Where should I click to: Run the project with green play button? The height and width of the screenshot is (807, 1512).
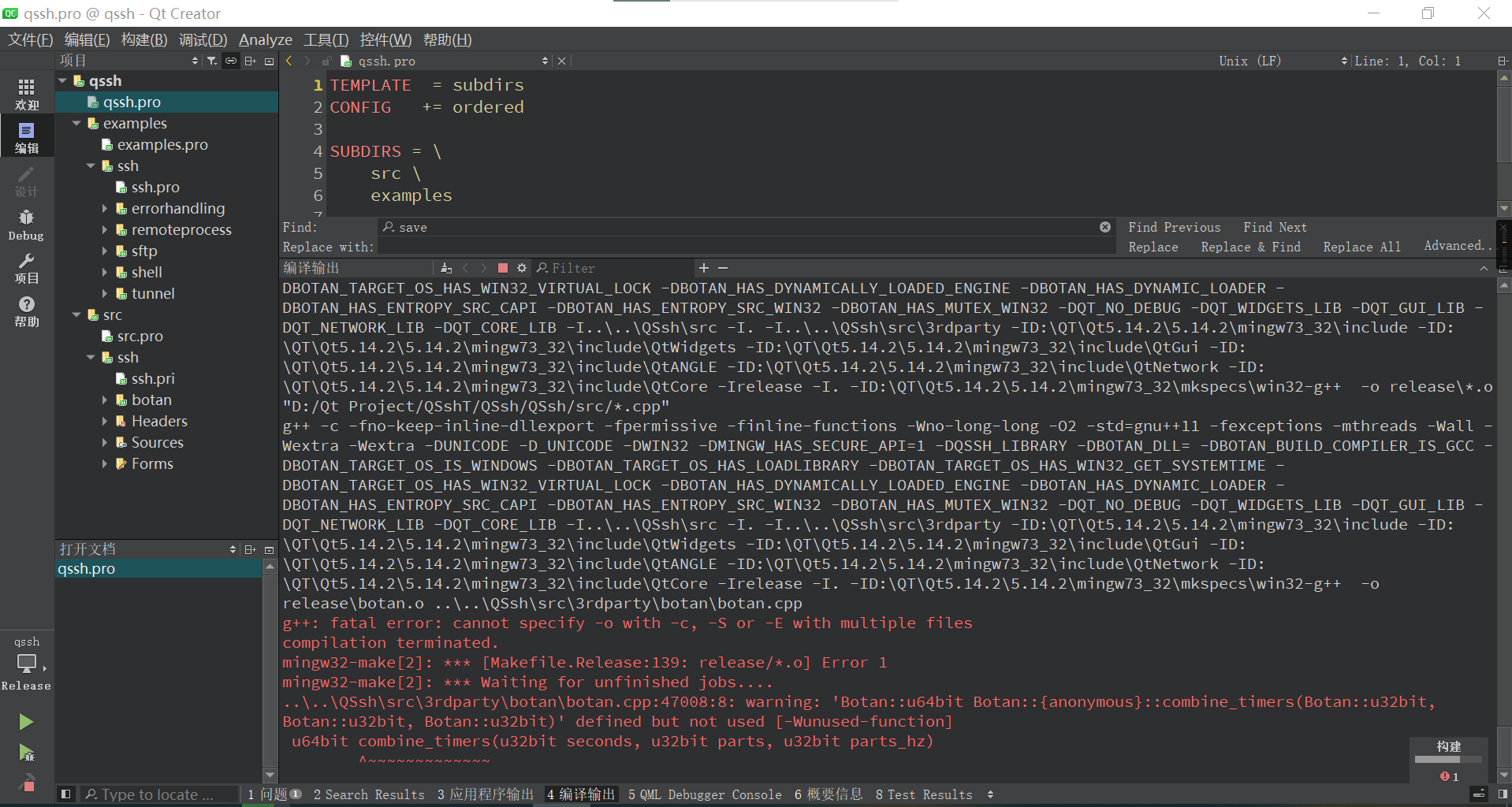(x=26, y=722)
